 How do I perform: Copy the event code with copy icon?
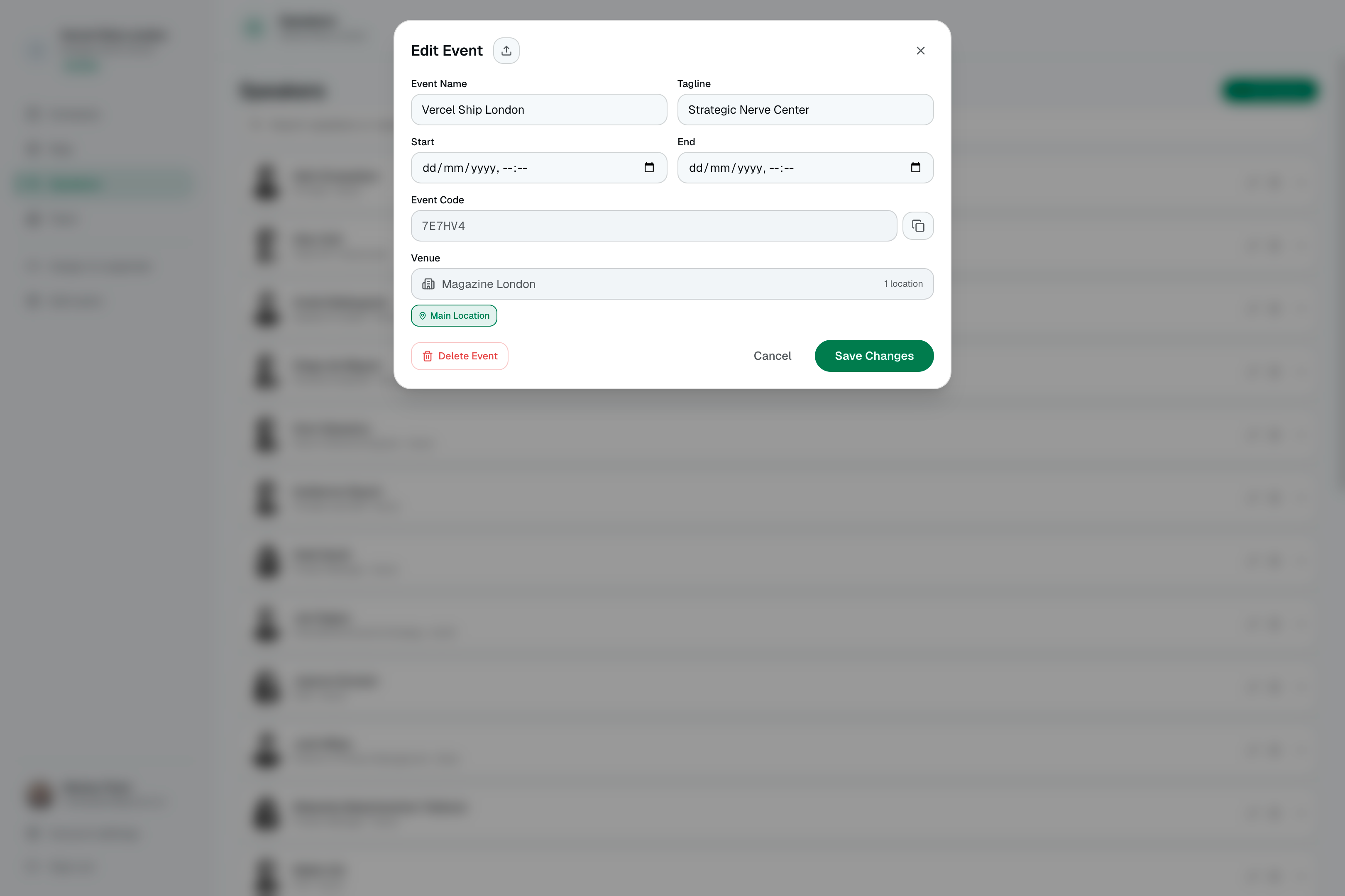pos(917,226)
